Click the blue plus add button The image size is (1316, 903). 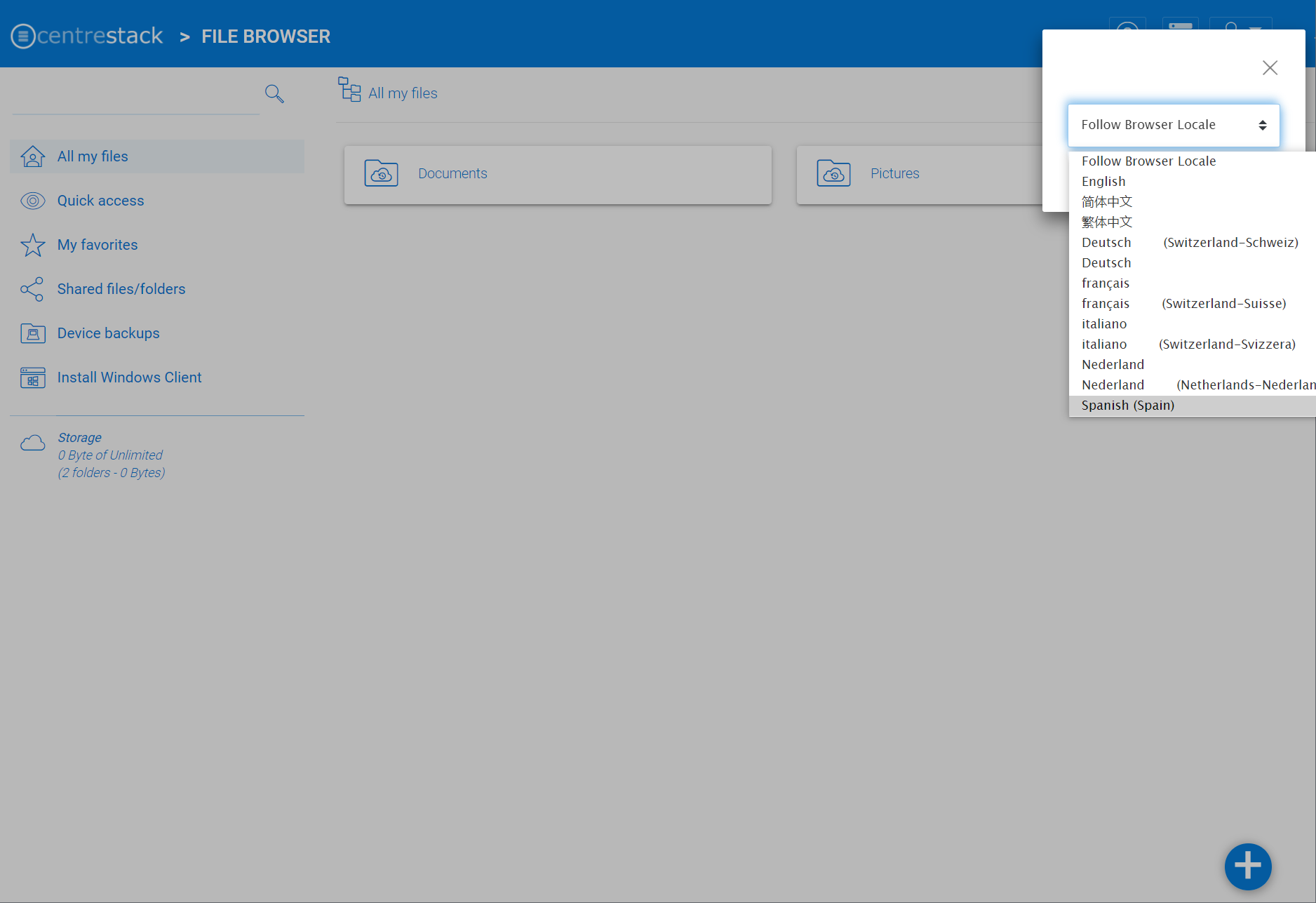point(1248,866)
